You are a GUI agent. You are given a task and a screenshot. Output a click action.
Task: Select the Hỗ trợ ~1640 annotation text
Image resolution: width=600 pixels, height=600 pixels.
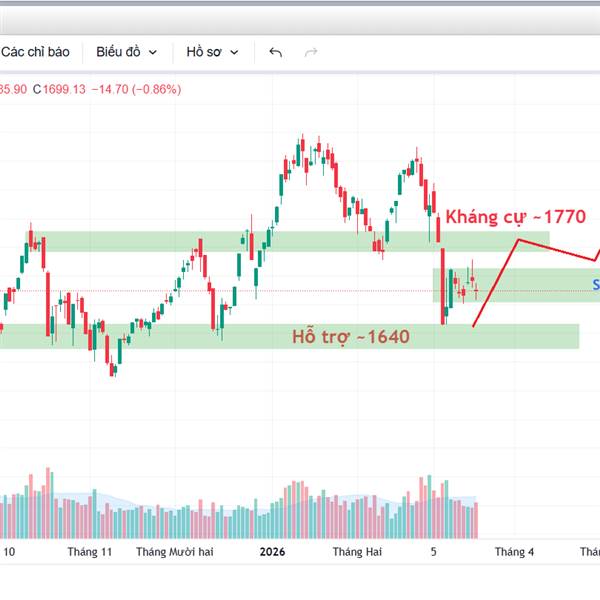pos(351,337)
